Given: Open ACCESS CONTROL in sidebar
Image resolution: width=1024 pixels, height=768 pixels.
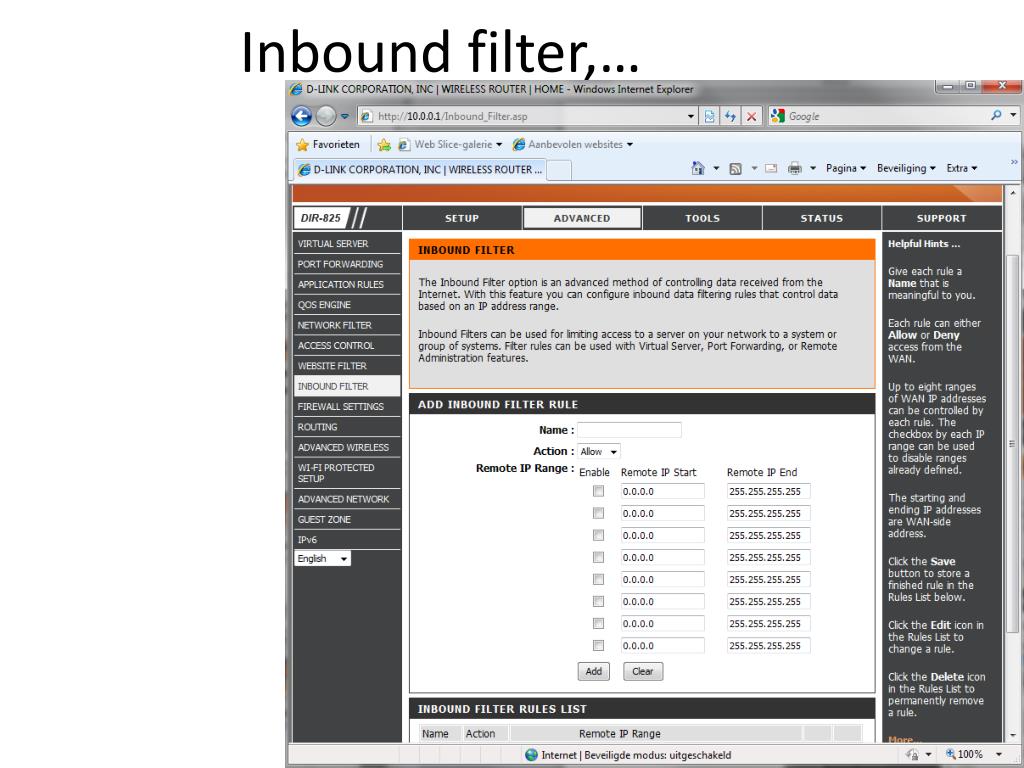Looking at the screenshot, I should pos(347,345).
